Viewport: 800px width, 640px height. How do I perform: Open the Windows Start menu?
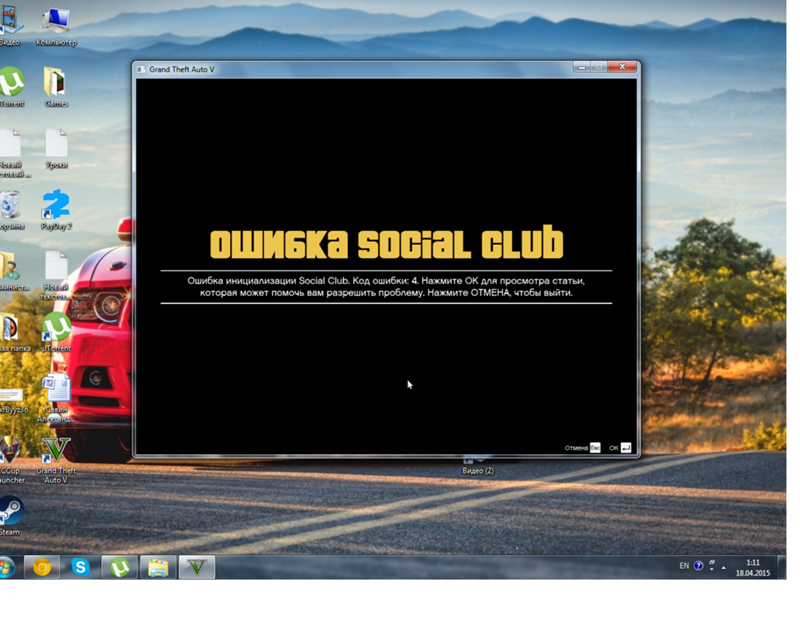[x=7, y=567]
